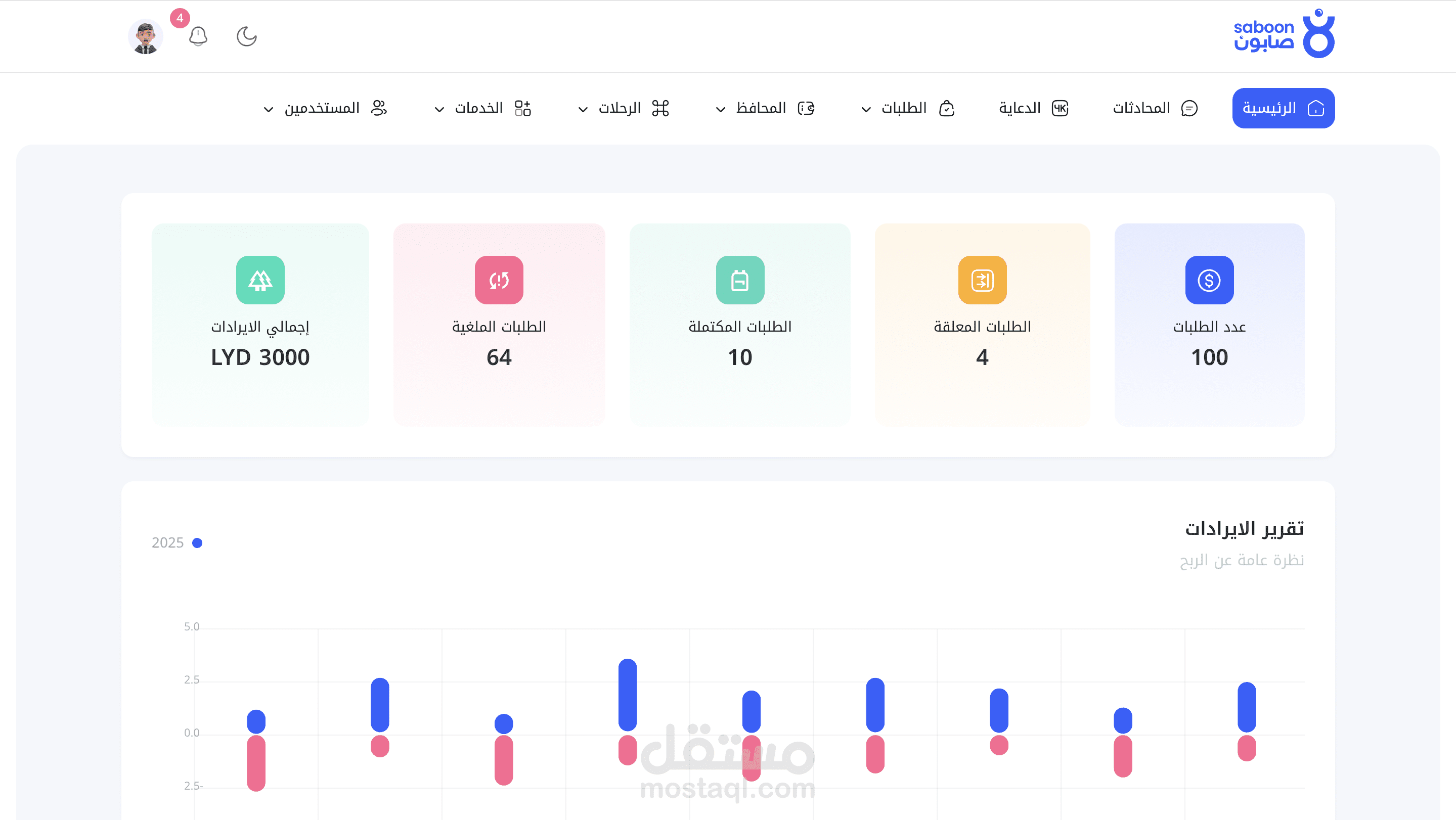Select the تقرير الايرادات chart title
This screenshot has width=1456, height=820.
pyautogui.click(x=1244, y=529)
